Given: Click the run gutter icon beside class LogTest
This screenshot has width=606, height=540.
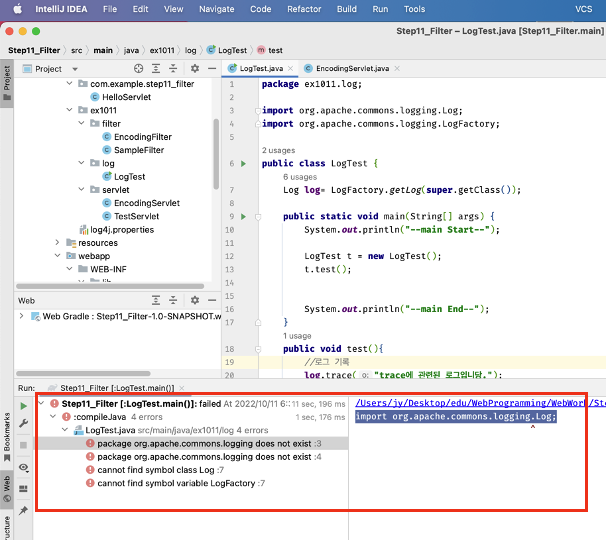Looking at the screenshot, I should (243, 164).
